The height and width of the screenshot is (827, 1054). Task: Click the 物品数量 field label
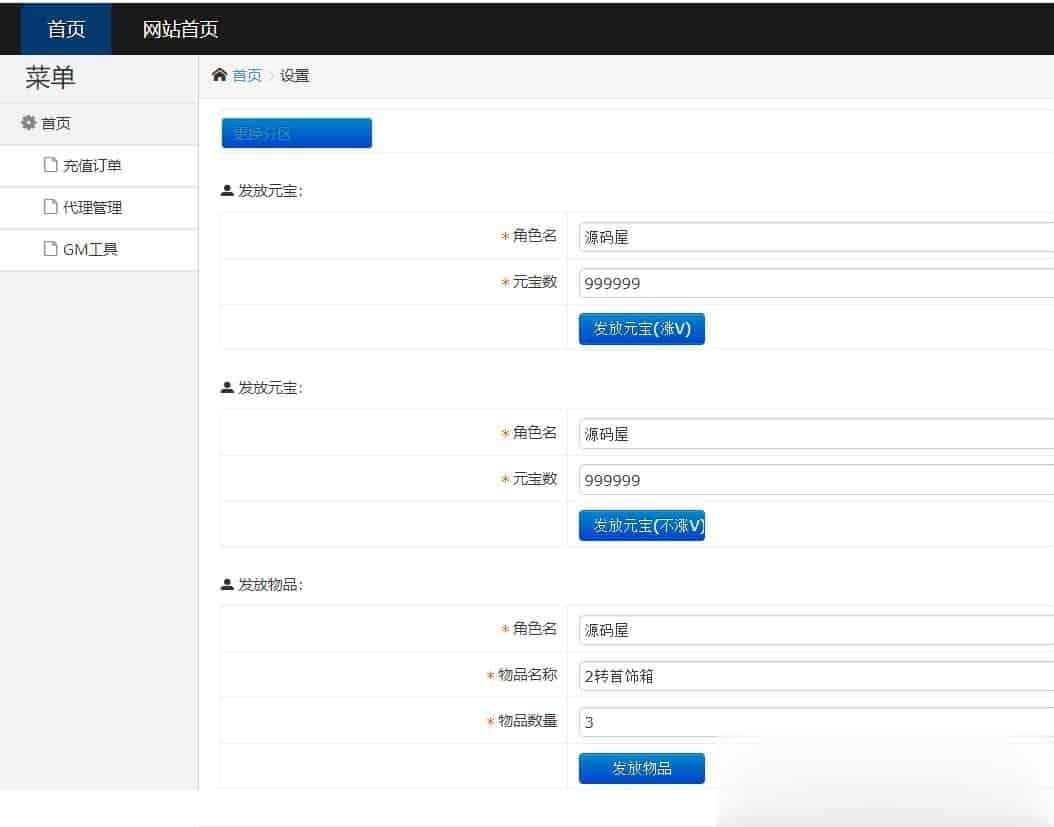pos(528,721)
